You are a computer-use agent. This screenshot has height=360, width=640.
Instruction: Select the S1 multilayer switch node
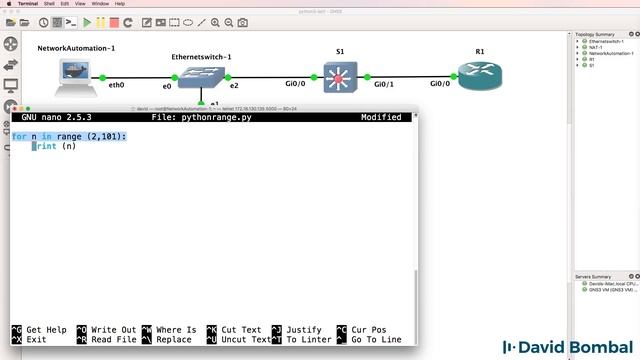[x=340, y=77]
